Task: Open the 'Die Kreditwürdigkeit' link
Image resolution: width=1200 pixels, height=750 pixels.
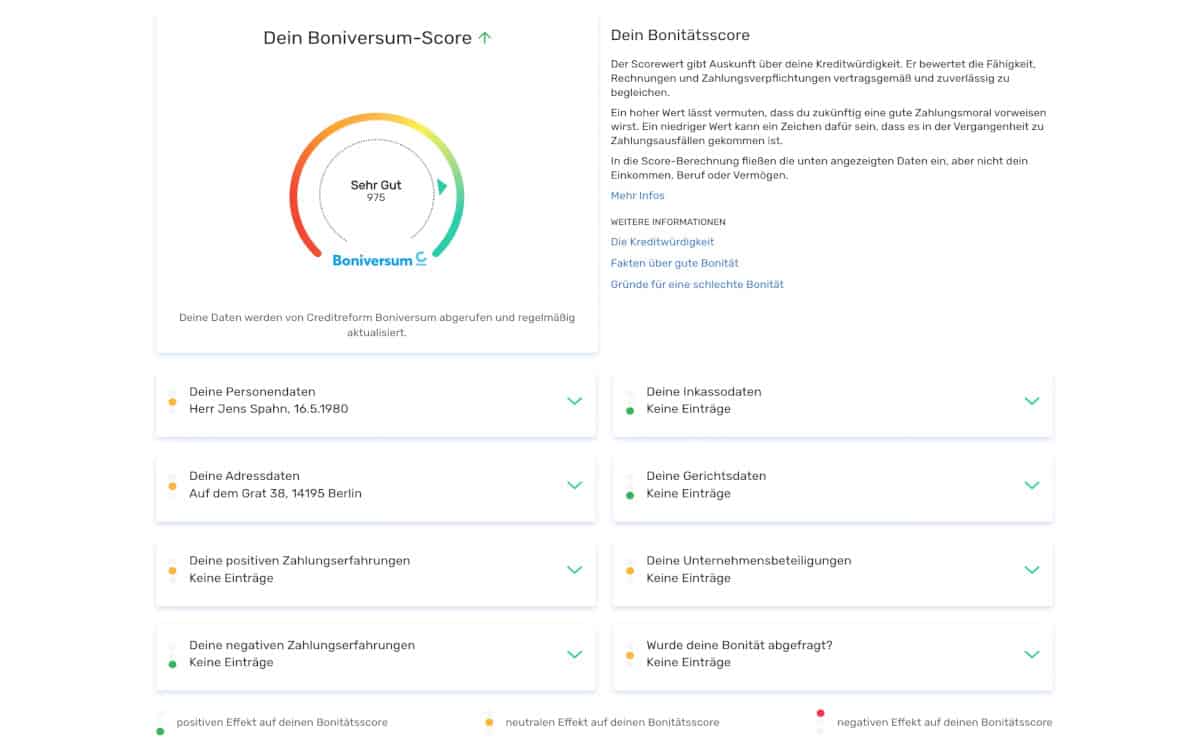Action: [x=662, y=242]
